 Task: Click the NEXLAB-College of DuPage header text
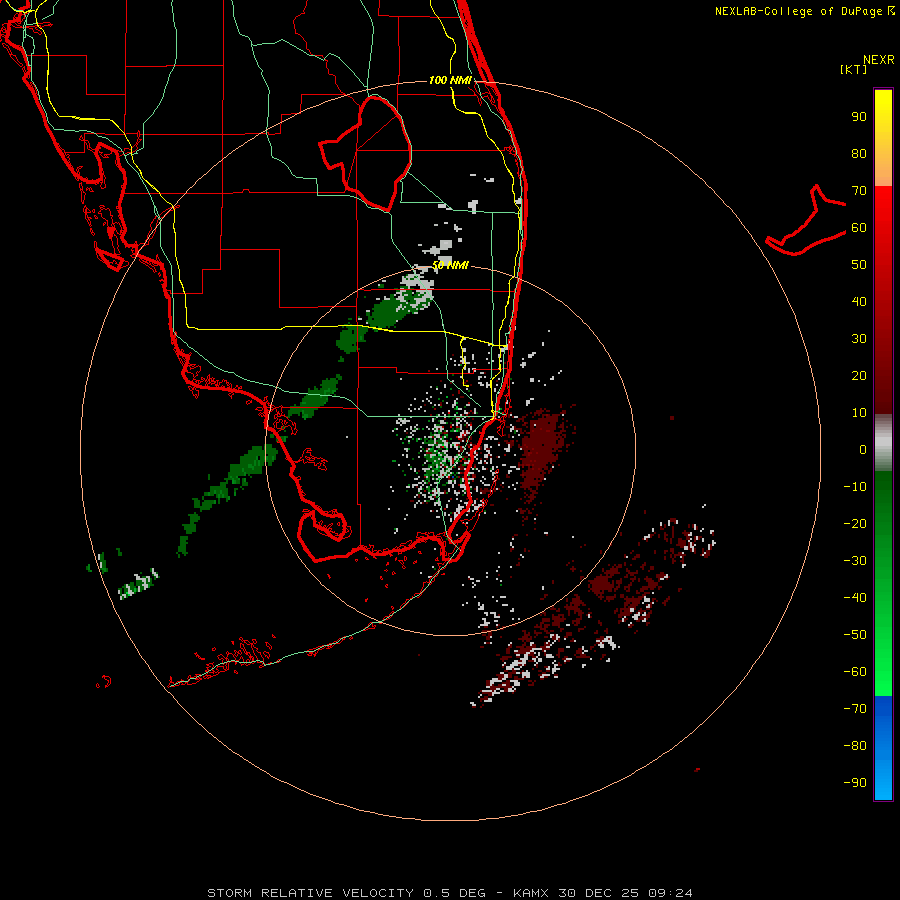point(804,11)
